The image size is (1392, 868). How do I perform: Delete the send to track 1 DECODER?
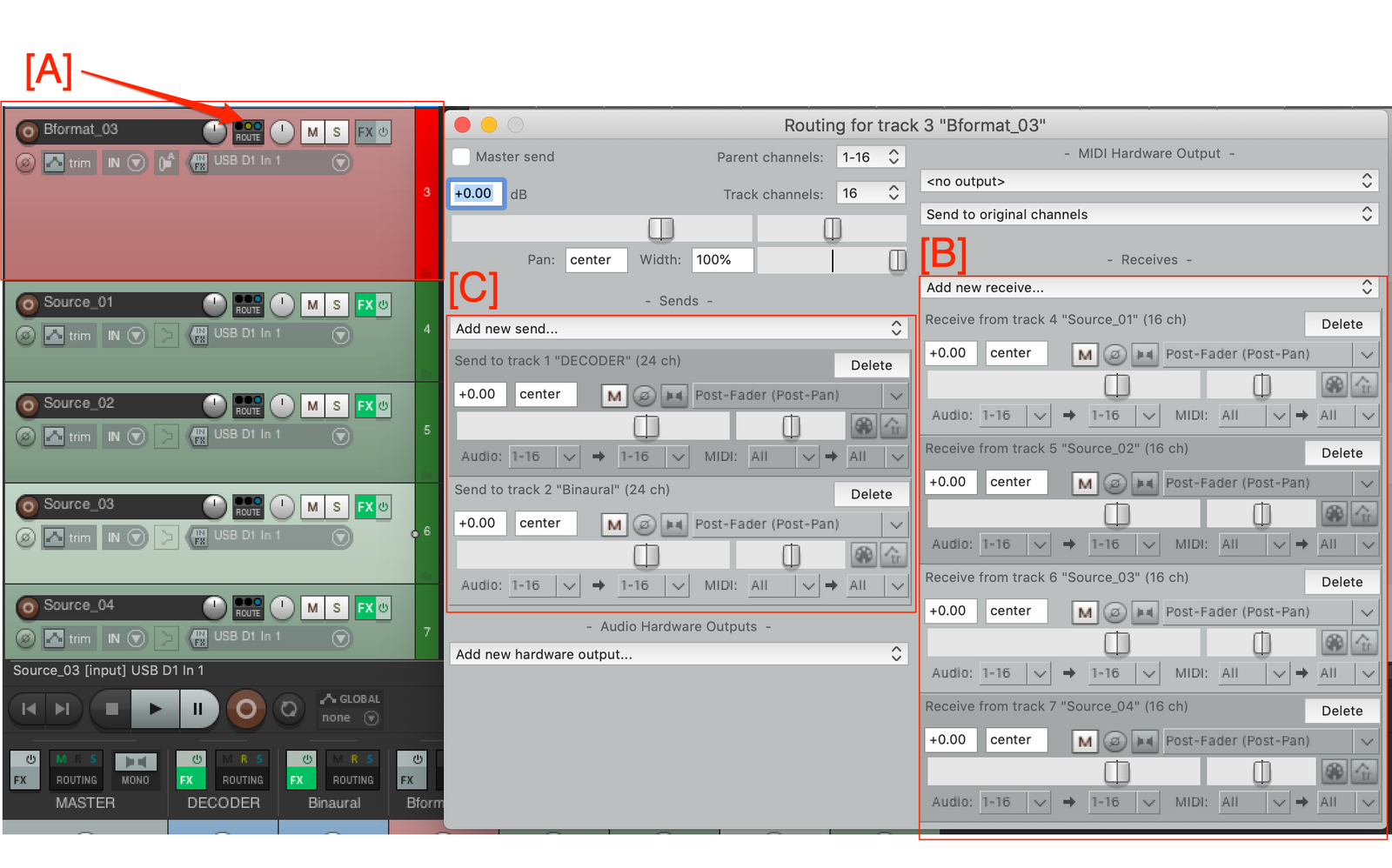(x=871, y=365)
